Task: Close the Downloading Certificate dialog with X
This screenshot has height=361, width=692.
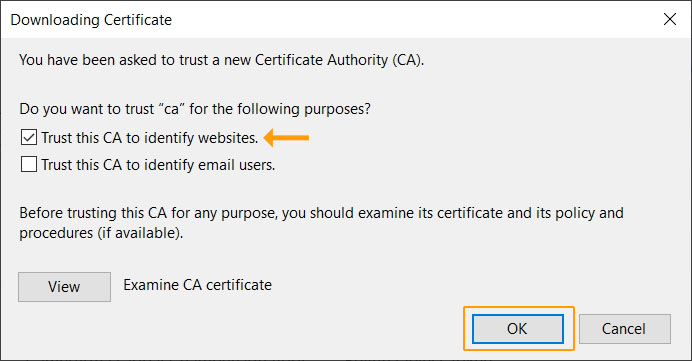Action: pos(669,19)
